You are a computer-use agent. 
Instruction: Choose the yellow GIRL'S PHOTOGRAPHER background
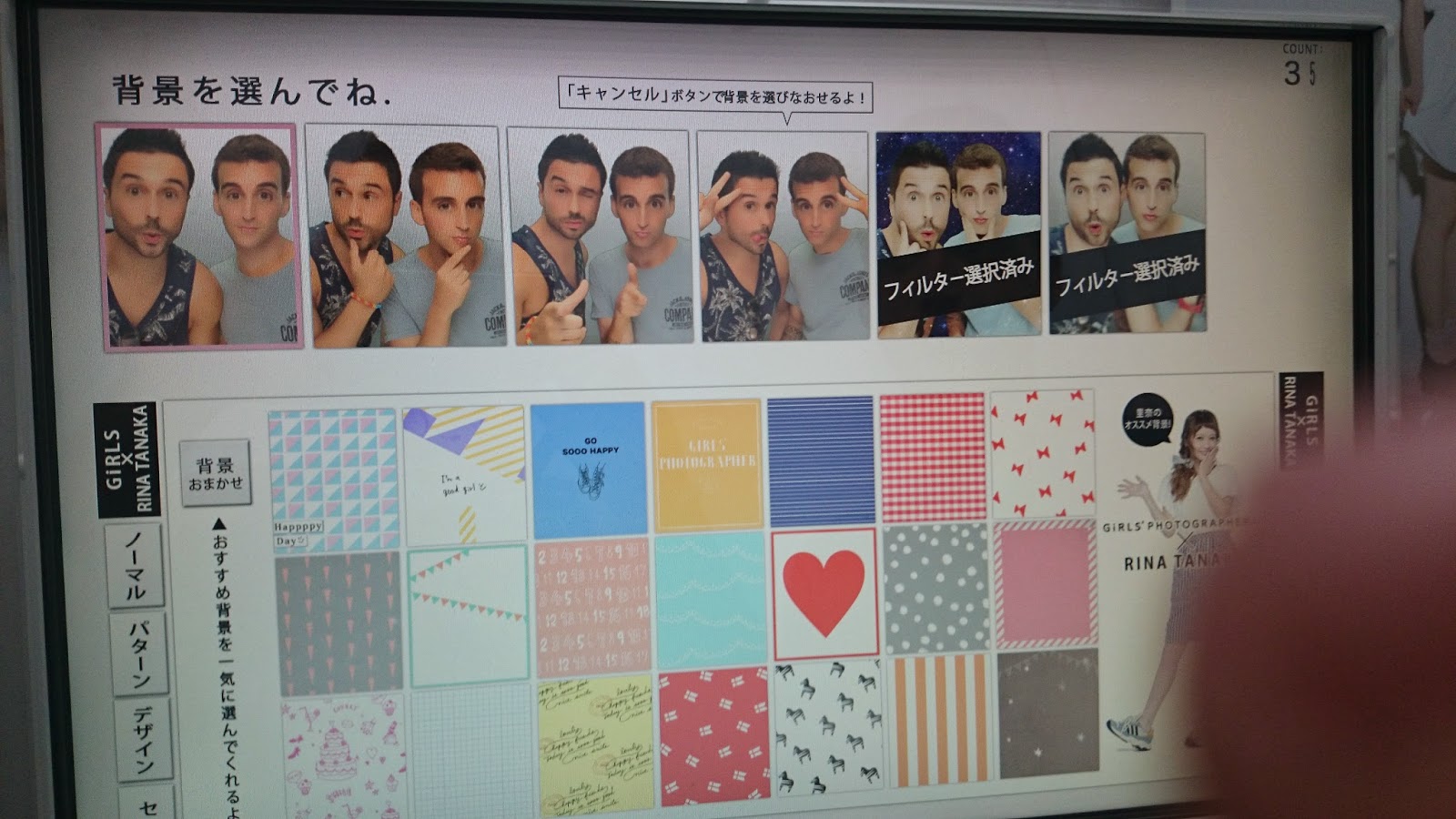tap(708, 465)
